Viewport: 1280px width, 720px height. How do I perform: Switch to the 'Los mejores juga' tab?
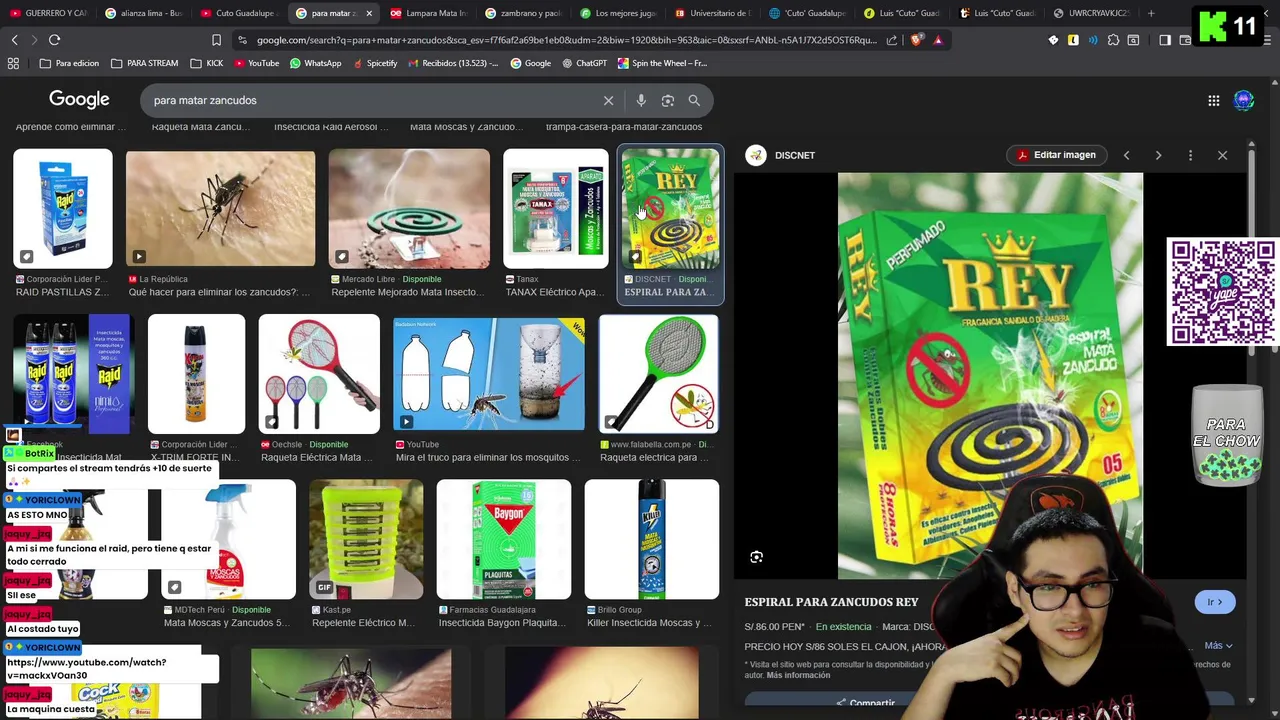click(619, 13)
